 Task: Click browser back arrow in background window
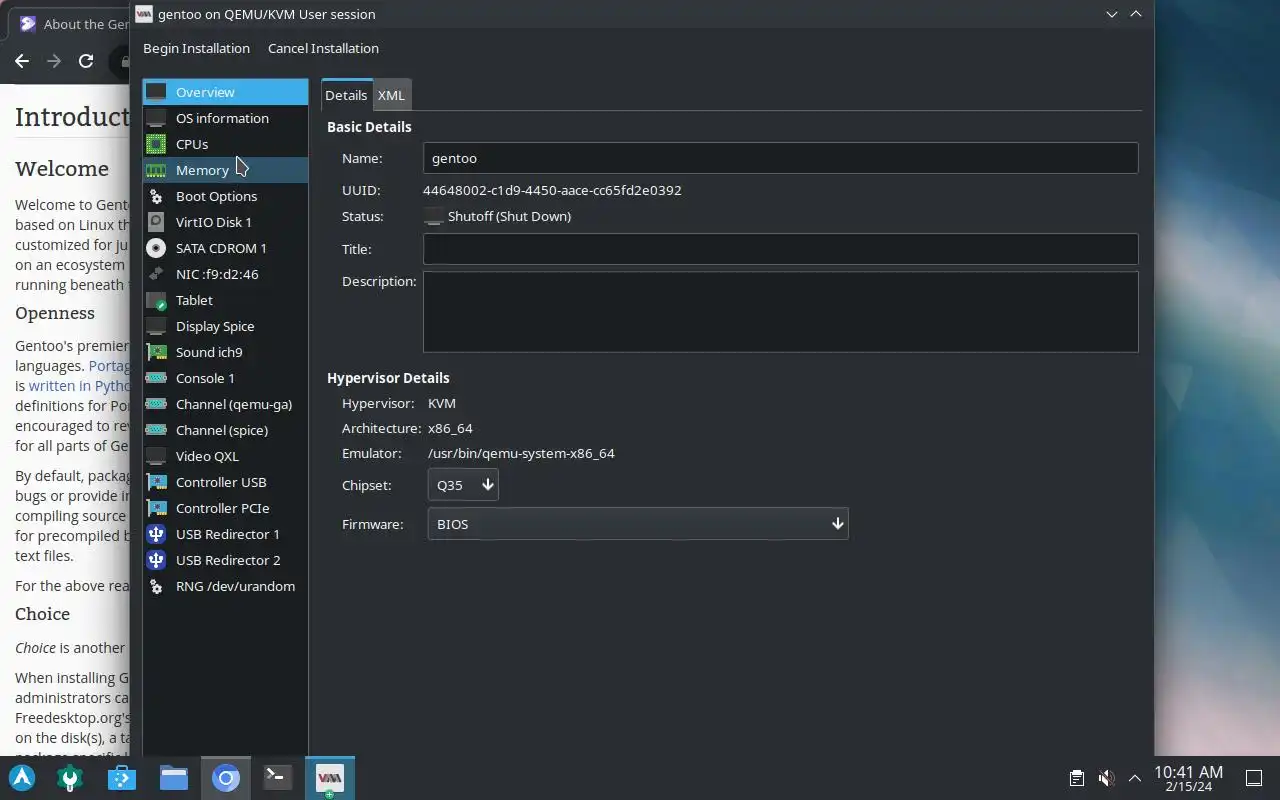(x=22, y=61)
